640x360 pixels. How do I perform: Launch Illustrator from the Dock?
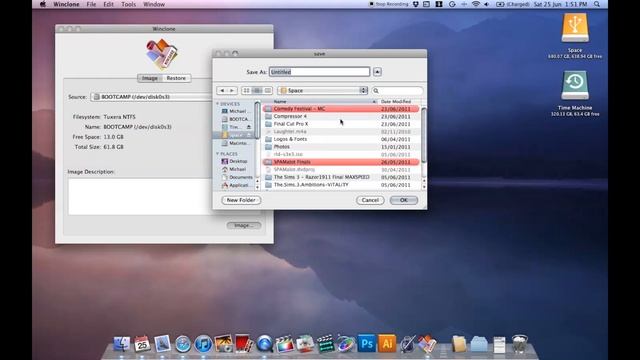point(387,343)
